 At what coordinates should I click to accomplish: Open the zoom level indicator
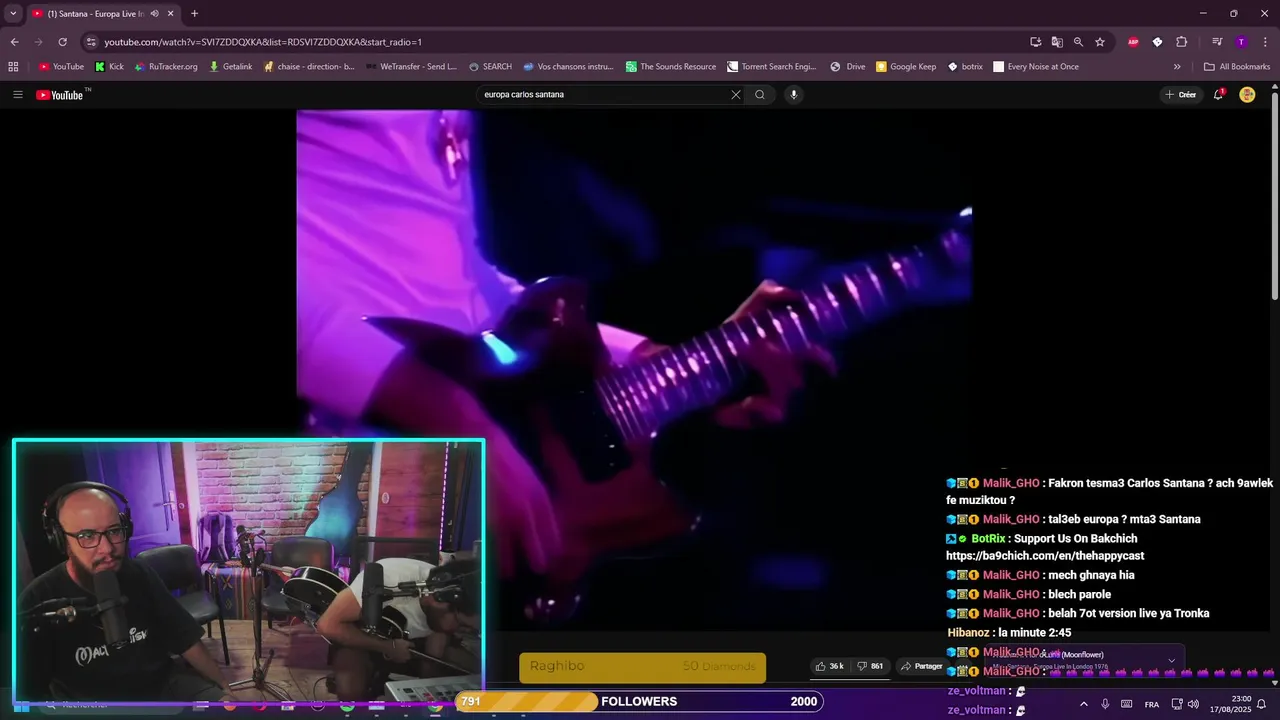[1078, 42]
